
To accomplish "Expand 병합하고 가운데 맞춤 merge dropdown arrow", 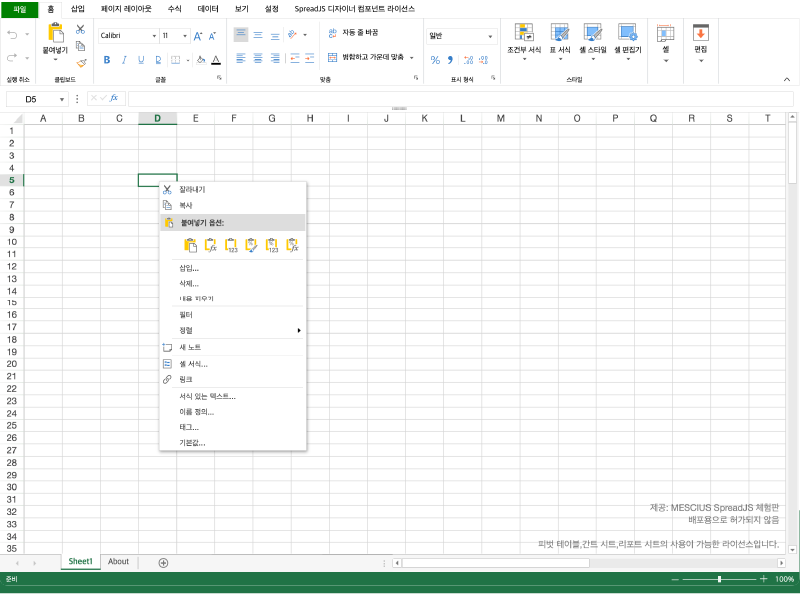I will click(x=411, y=58).
